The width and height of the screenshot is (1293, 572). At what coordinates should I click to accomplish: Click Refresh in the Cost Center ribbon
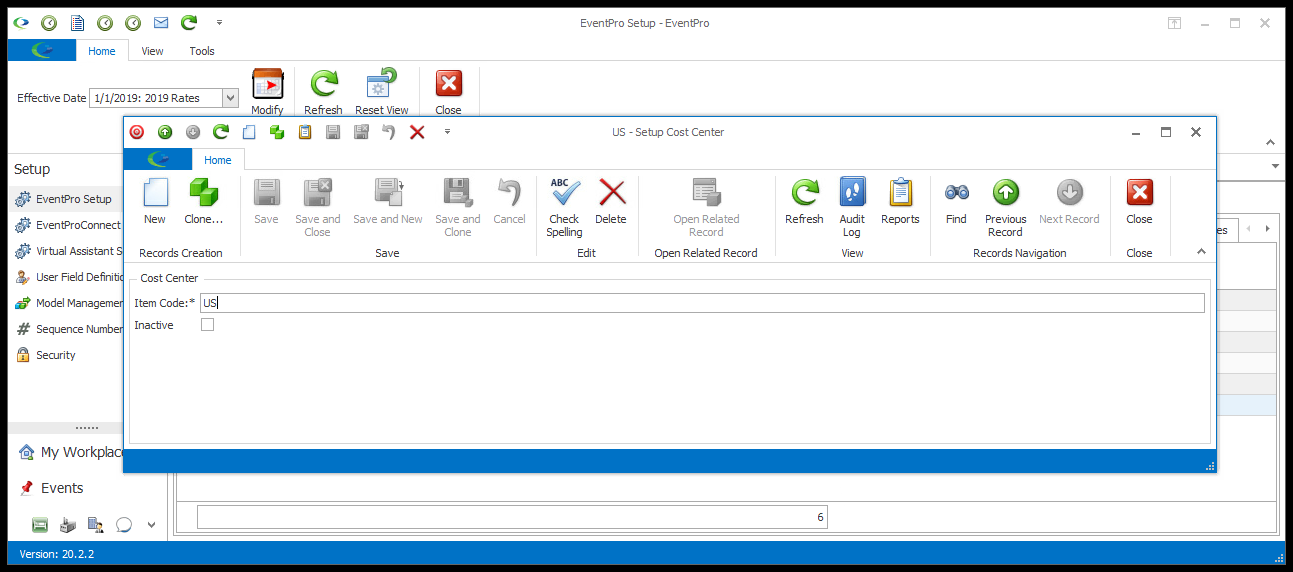[x=804, y=201]
